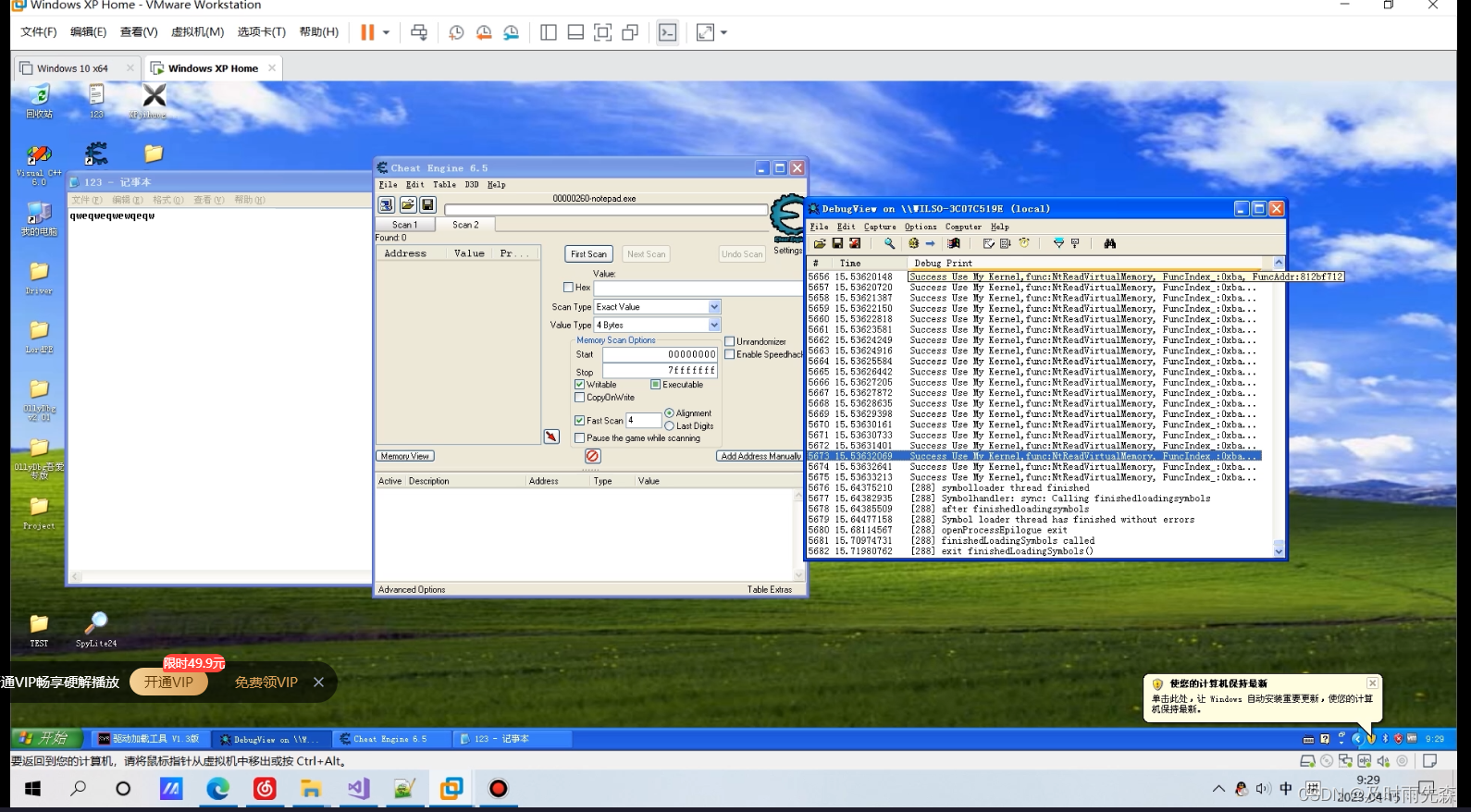Open SpyLite24 desktop icon
This screenshot has width=1471, height=812.
click(x=96, y=629)
